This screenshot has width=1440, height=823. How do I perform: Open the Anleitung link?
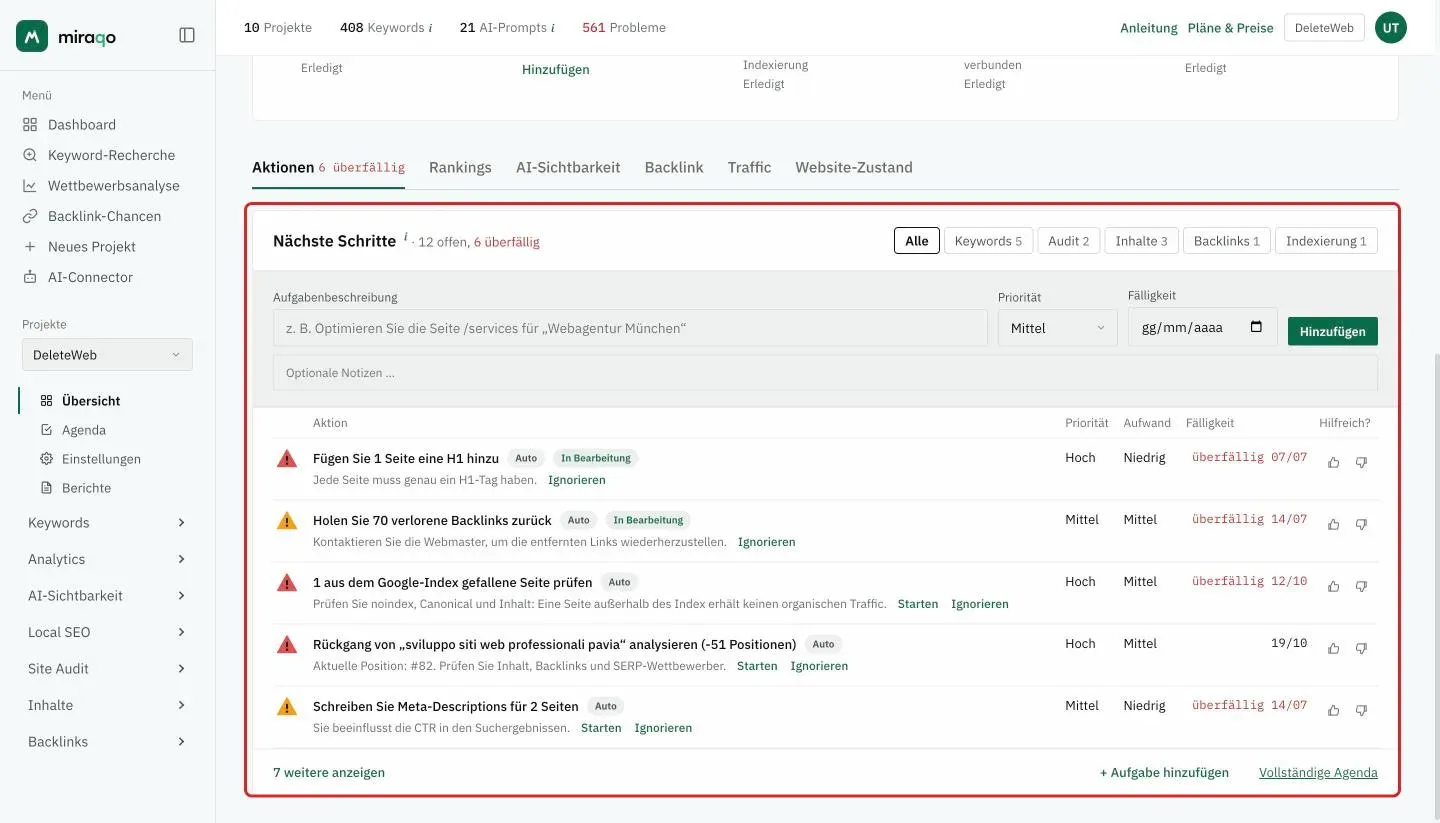1148,28
